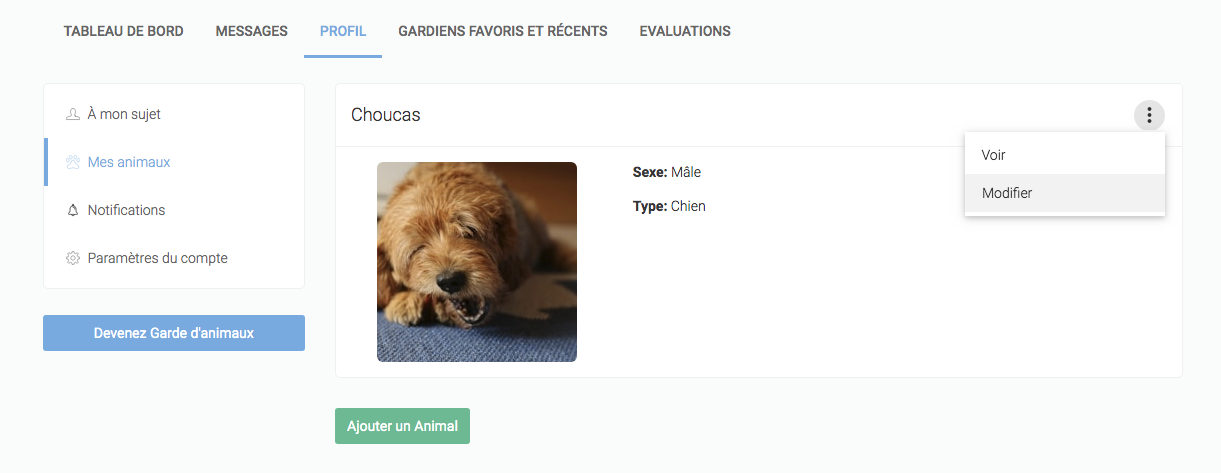This screenshot has width=1221, height=473.
Task: Click the dog photo of Choucas
Action: click(x=477, y=262)
